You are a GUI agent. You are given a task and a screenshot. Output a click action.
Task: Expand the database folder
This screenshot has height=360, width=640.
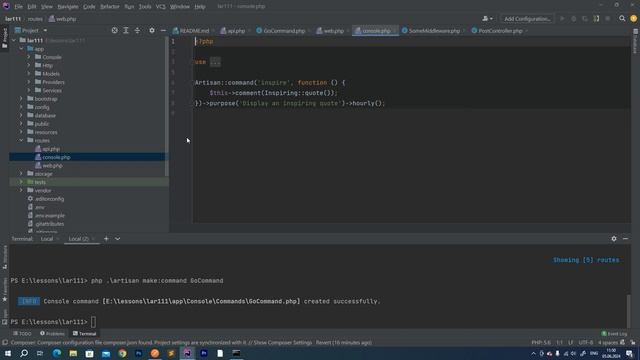[x=21, y=116]
